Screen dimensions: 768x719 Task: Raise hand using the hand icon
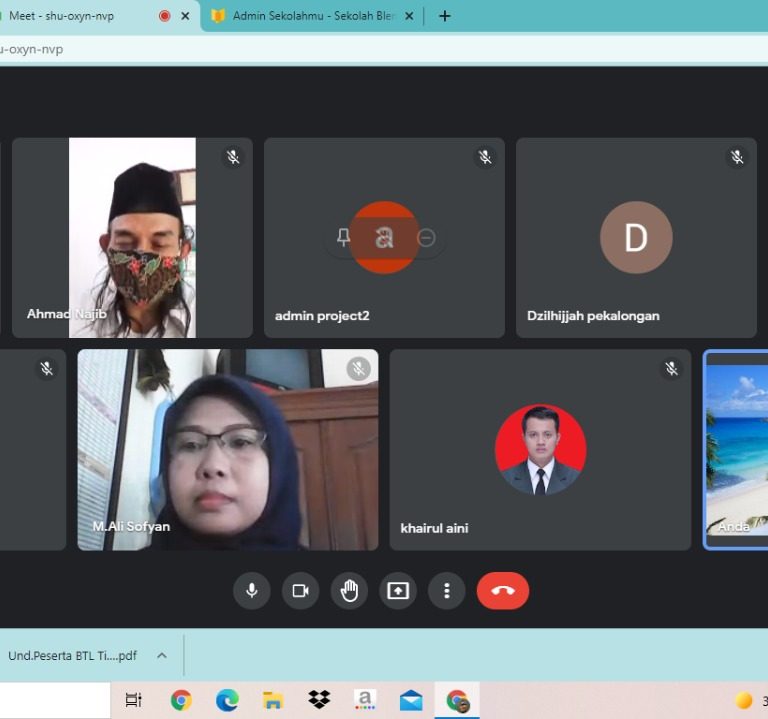click(x=349, y=591)
